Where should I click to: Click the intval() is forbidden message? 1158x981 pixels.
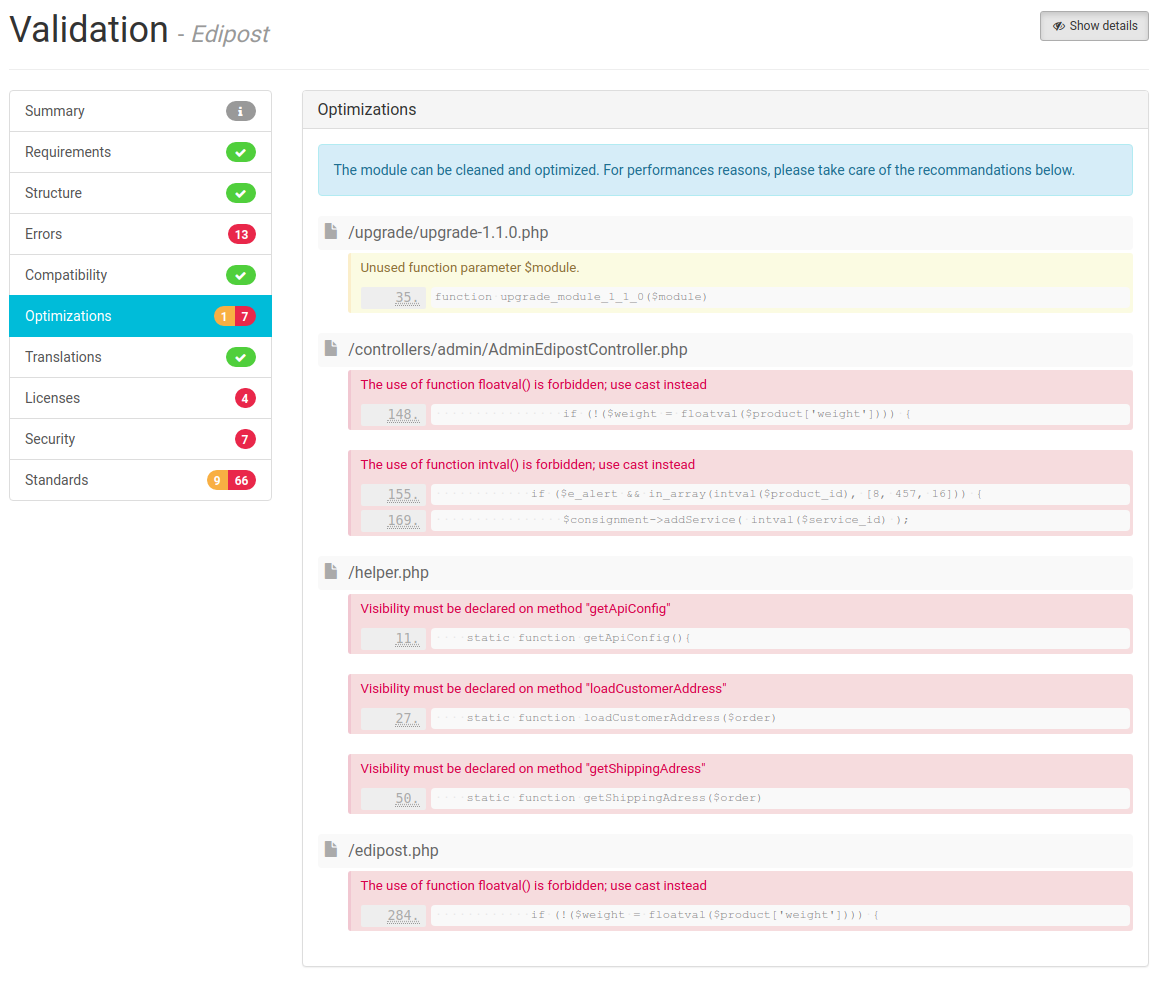coord(527,465)
